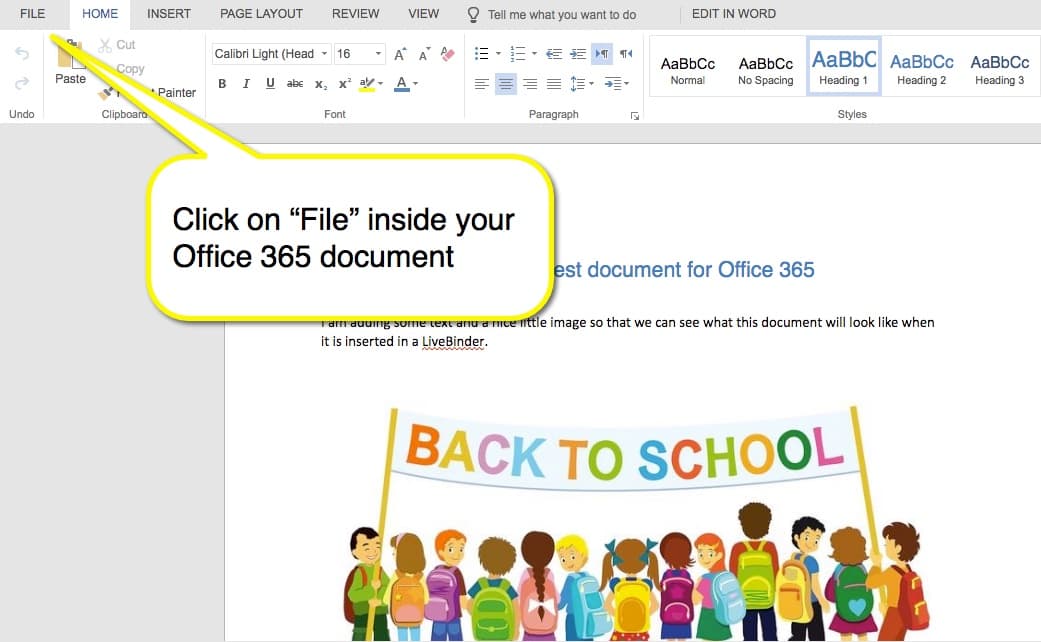Decrease the paragraph indent

pyautogui.click(x=554, y=54)
